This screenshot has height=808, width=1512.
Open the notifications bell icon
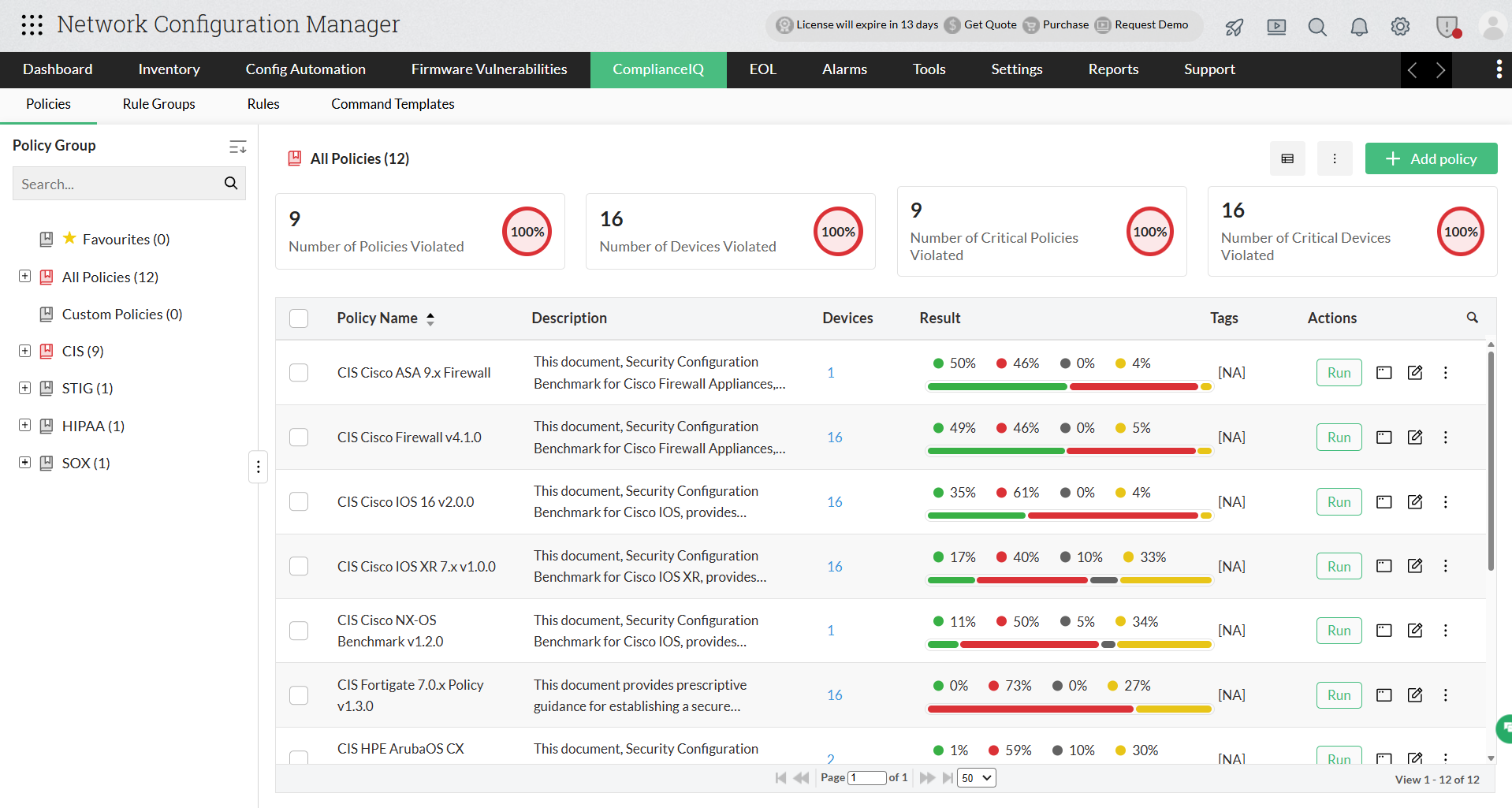tap(1358, 26)
